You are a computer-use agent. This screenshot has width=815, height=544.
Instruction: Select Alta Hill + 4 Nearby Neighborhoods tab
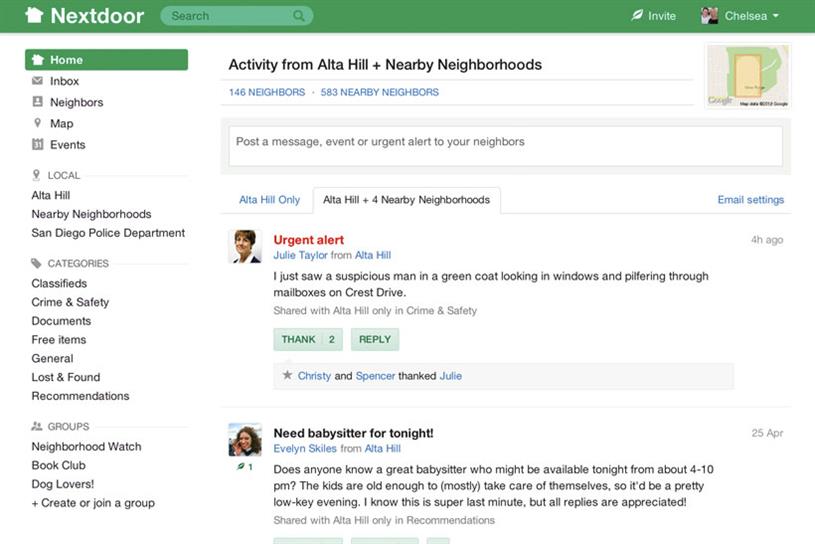pyautogui.click(x=406, y=200)
